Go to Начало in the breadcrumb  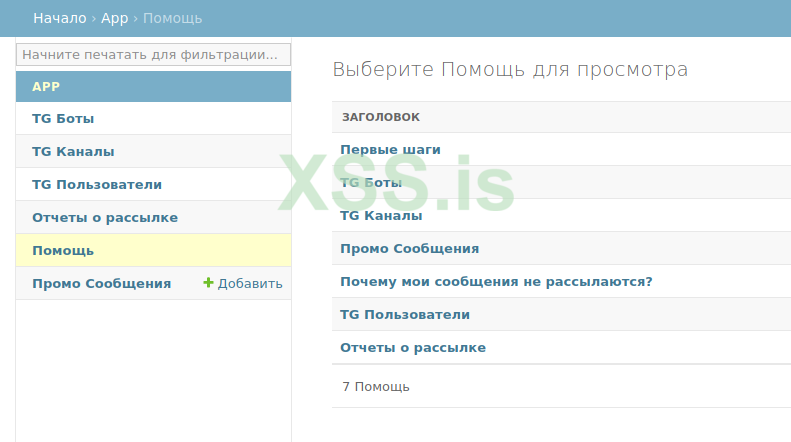coord(59,18)
